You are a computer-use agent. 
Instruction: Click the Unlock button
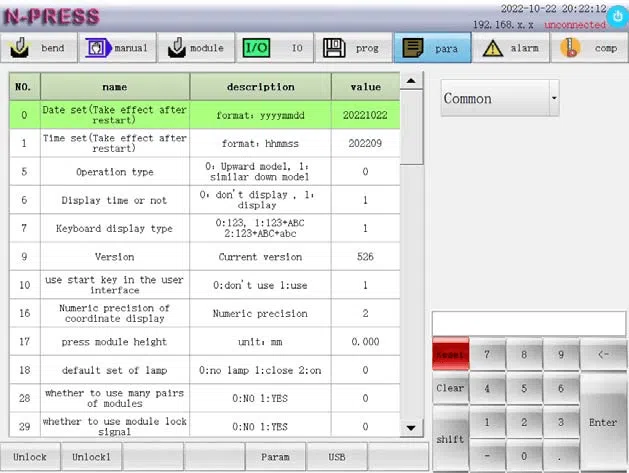[x=30, y=457]
